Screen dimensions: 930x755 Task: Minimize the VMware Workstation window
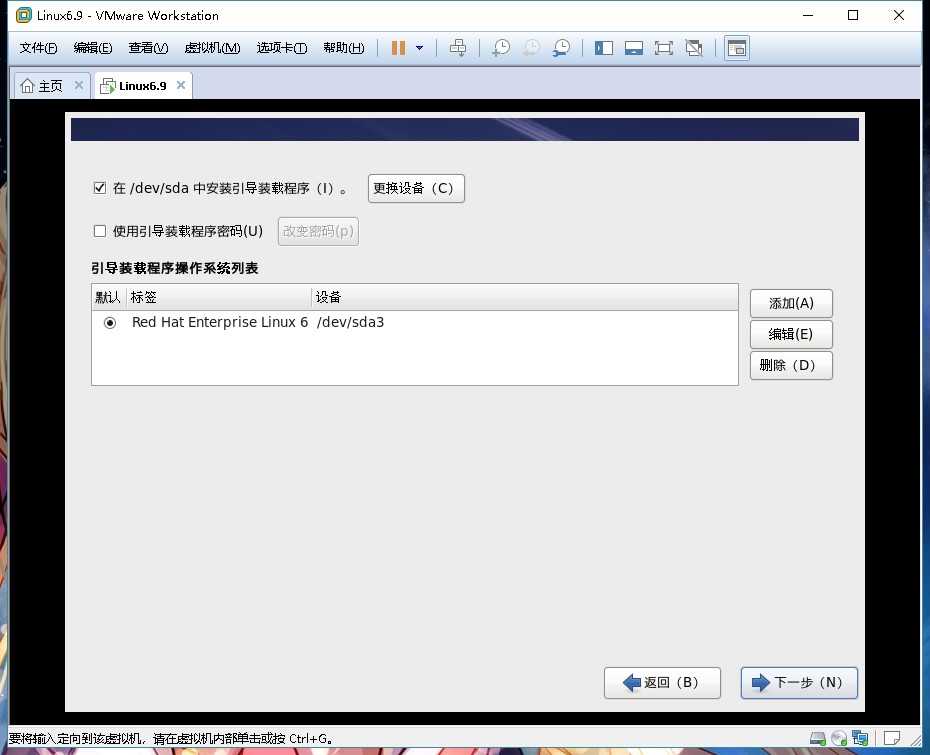pyautogui.click(x=808, y=15)
